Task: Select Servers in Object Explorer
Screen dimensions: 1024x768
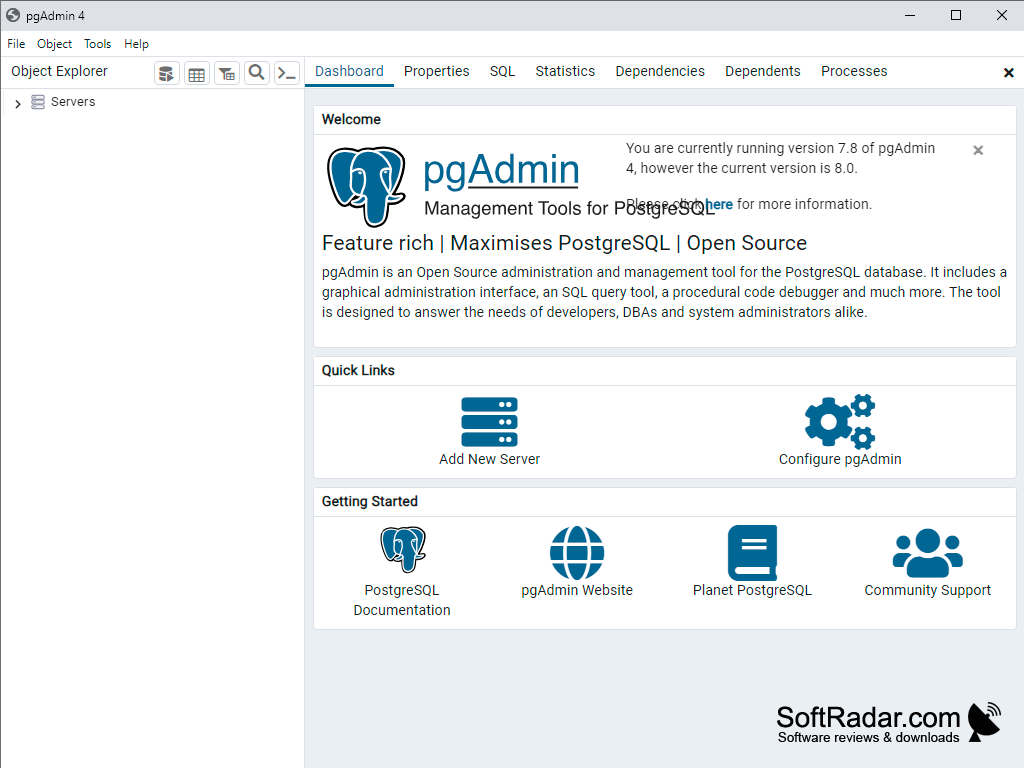Action: 72,102
